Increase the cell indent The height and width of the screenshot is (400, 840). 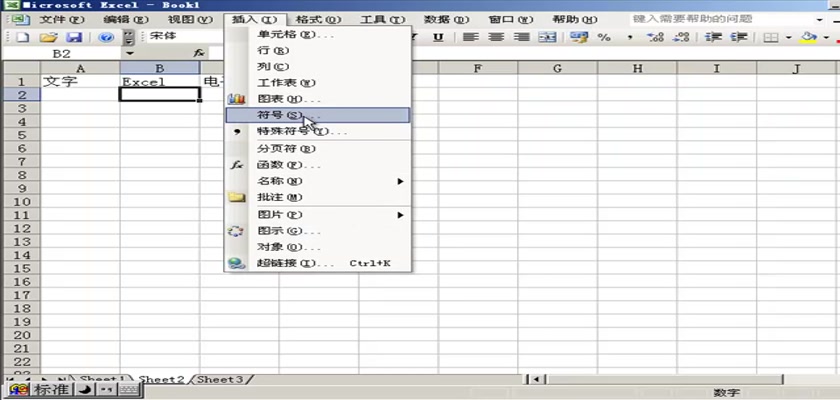739,37
